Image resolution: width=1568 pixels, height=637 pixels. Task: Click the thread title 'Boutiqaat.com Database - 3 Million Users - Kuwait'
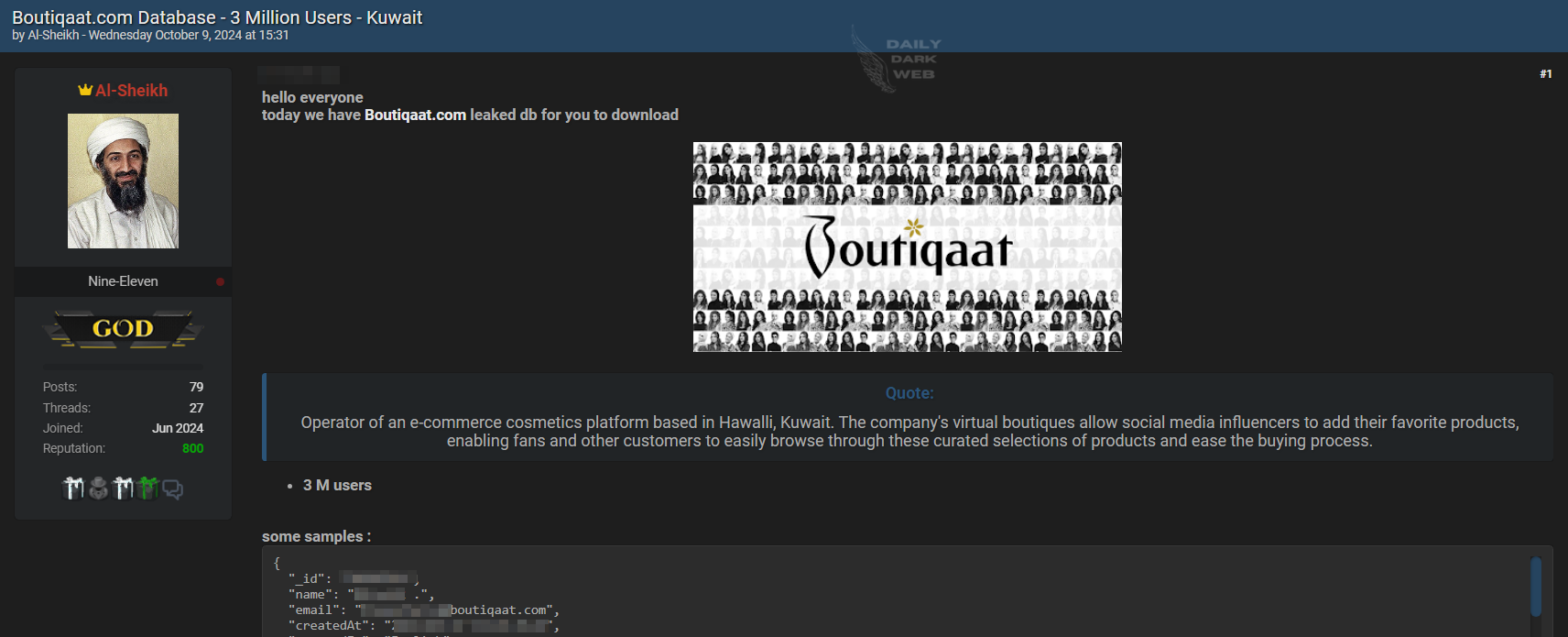click(x=217, y=17)
